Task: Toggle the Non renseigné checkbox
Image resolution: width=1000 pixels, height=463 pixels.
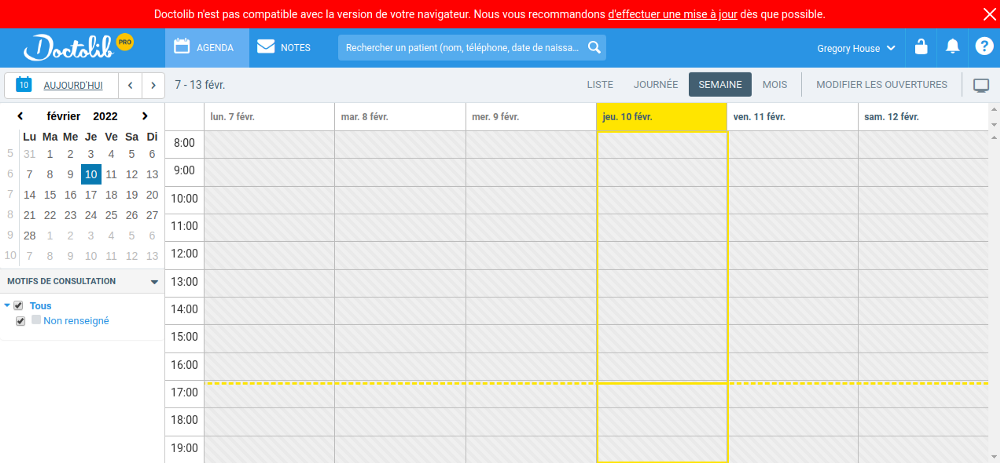Action: 20,321
